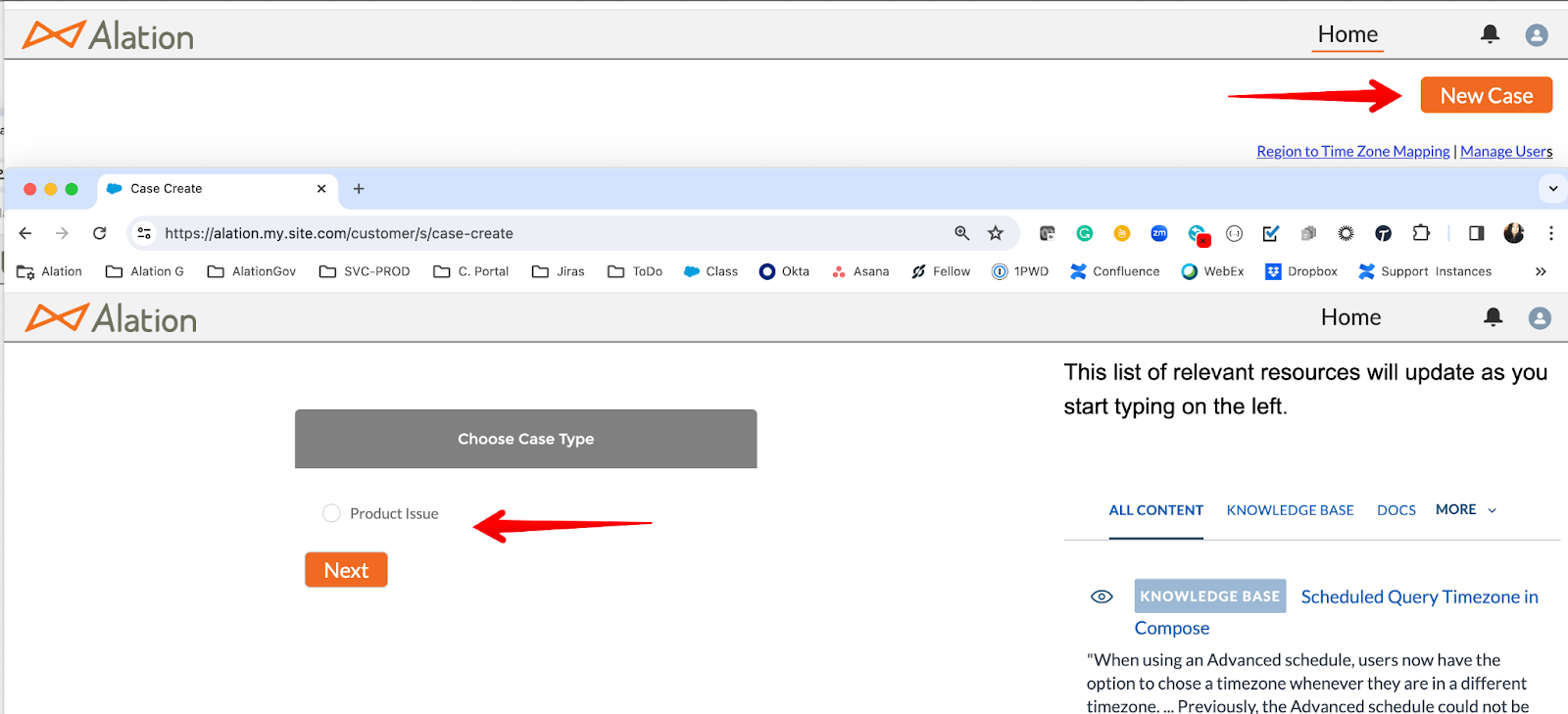
Task: Expand the MORE content filter dropdown
Action: 1466,509
